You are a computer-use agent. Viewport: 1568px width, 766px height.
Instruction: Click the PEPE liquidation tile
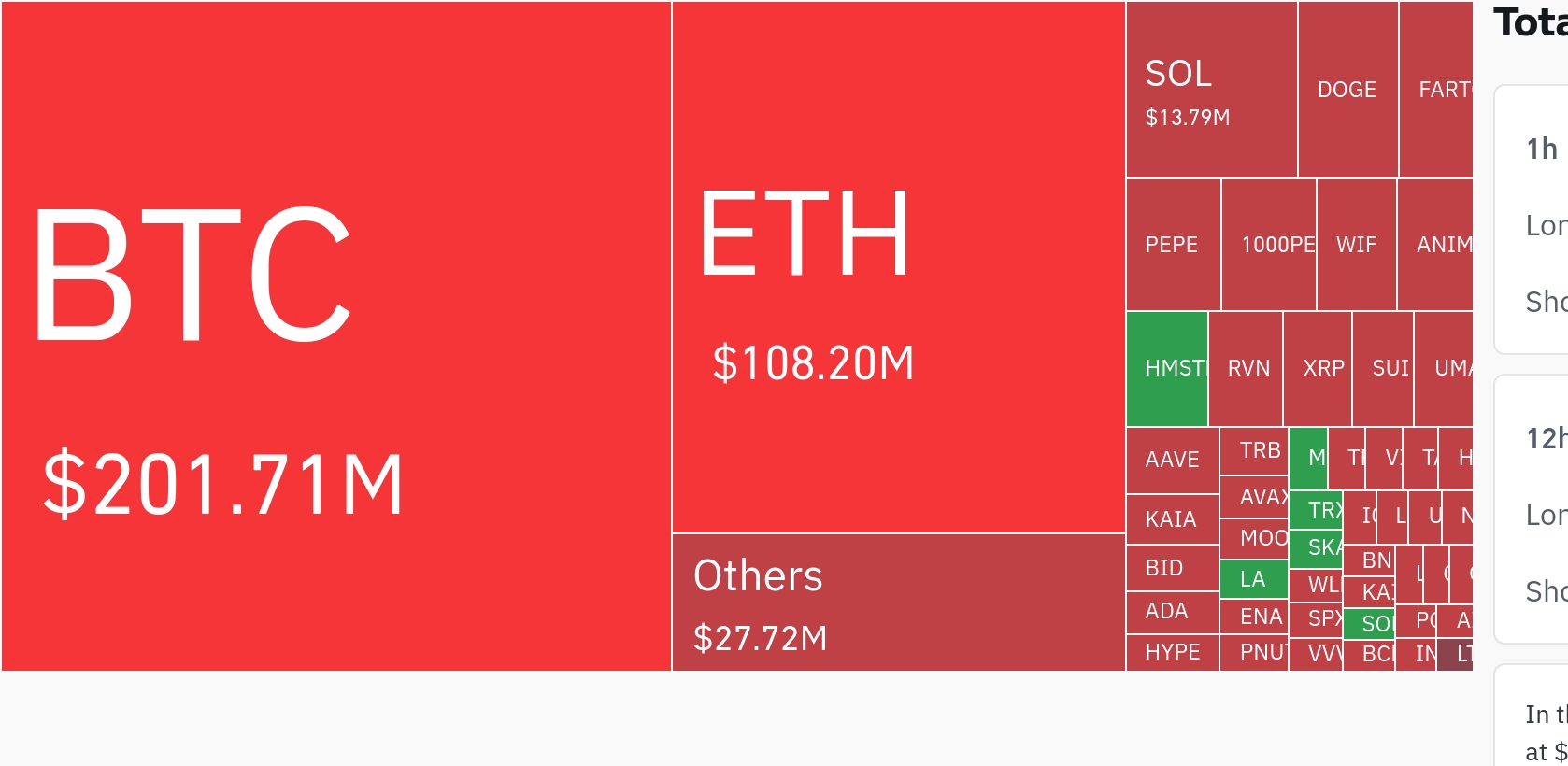pyautogui.click(x=1174, y=245)
